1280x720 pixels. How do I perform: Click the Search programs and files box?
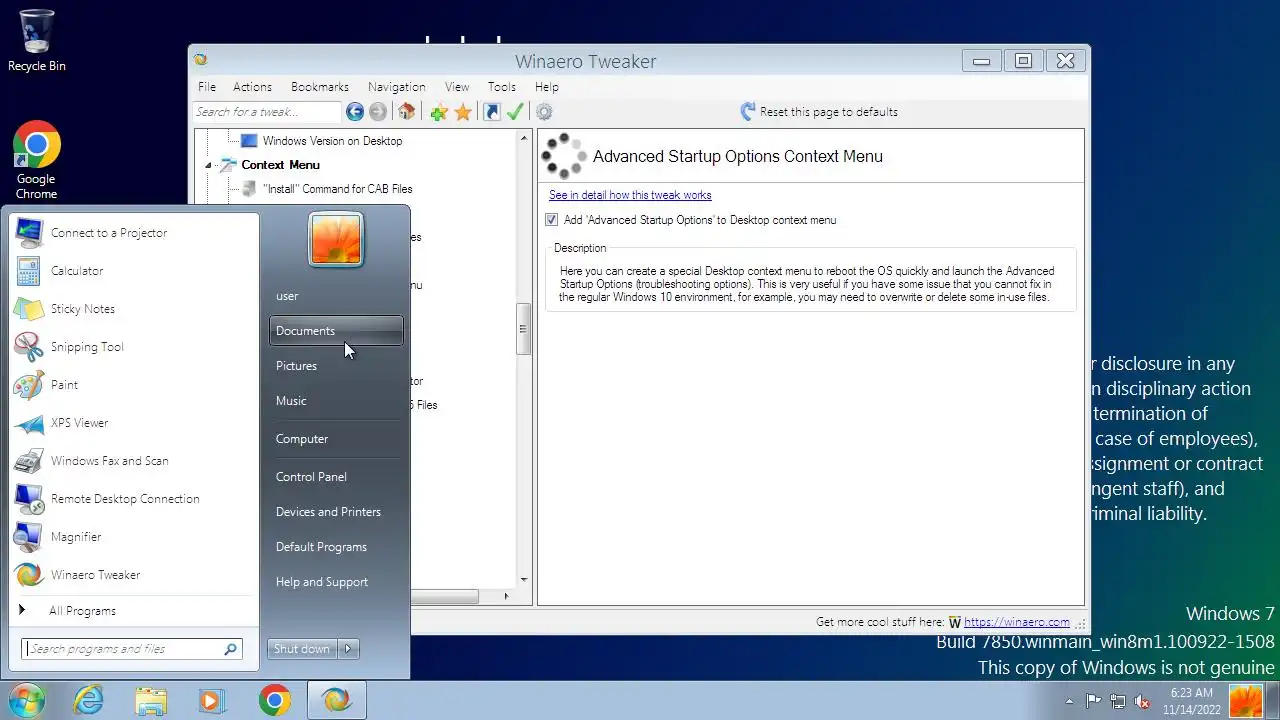(x=131, y=649)
